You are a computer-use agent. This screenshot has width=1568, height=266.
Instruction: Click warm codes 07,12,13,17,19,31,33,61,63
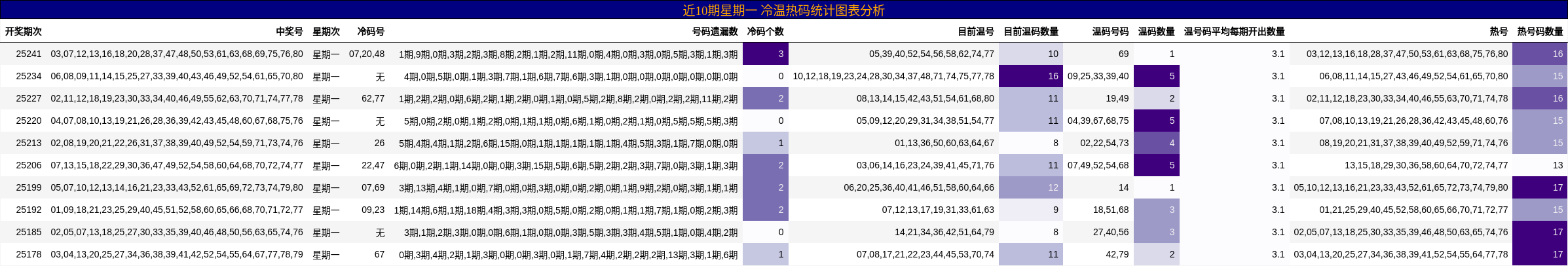click(938, 210)
